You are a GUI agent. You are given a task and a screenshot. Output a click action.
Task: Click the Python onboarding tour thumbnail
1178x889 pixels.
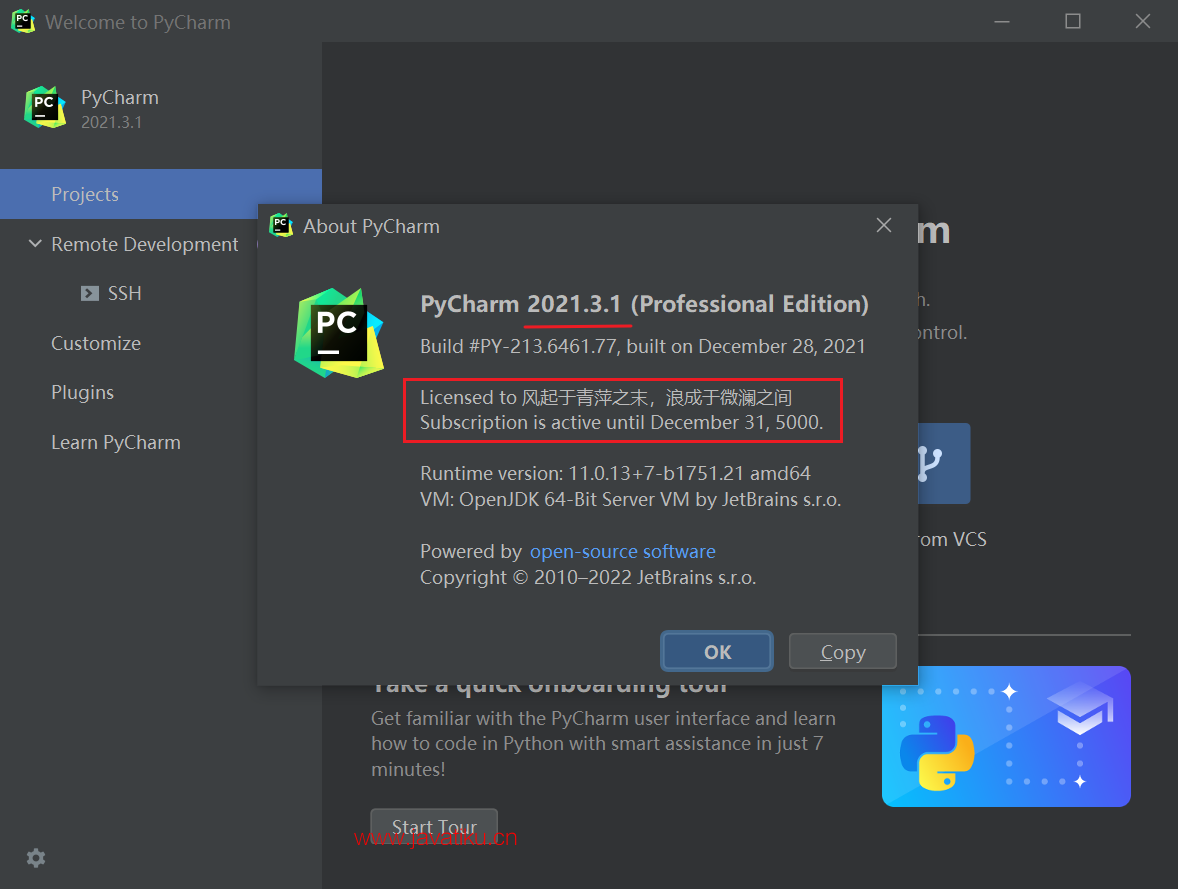[x=1006, y=736]
